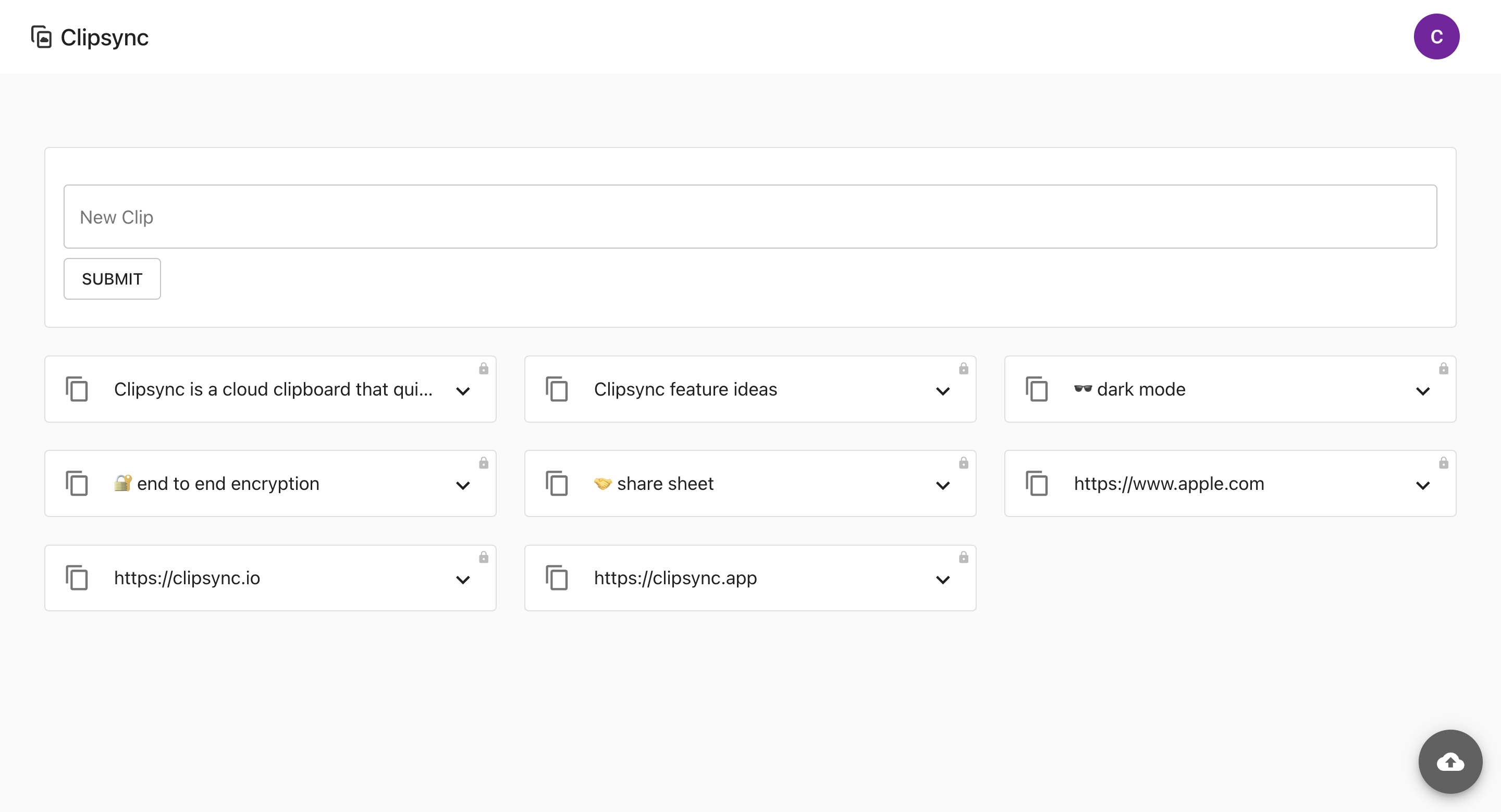Expand the https://www.apple.com clip
This screenshot has width=1501, height=812.
tap(1422, 485)
